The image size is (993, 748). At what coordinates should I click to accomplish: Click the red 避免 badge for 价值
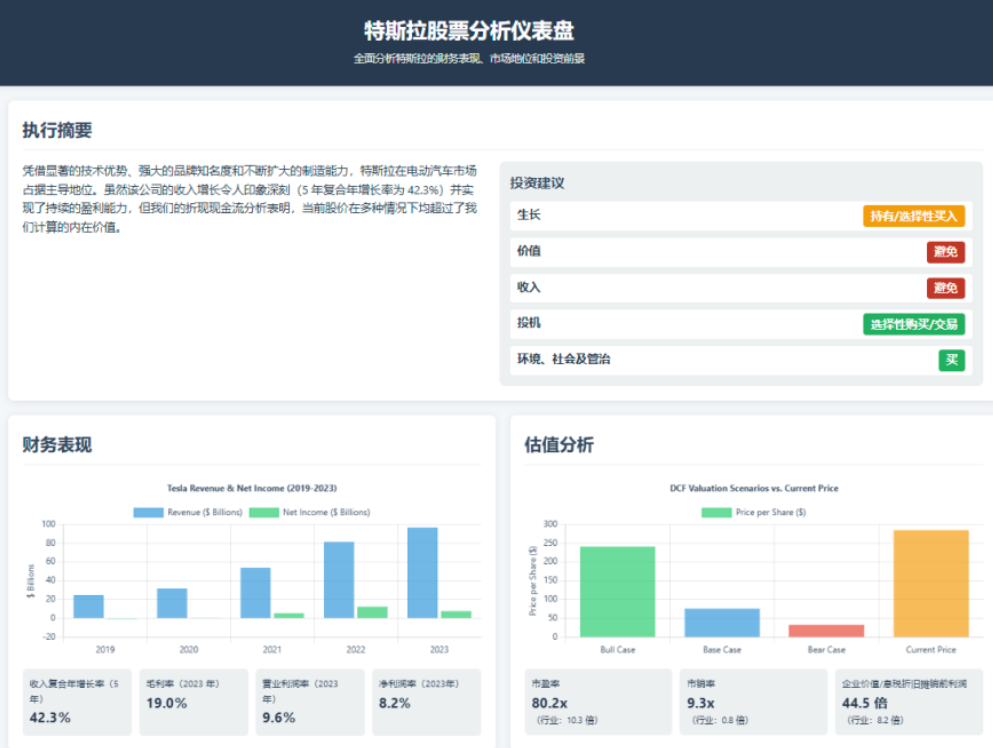click(x=944, y=252)
